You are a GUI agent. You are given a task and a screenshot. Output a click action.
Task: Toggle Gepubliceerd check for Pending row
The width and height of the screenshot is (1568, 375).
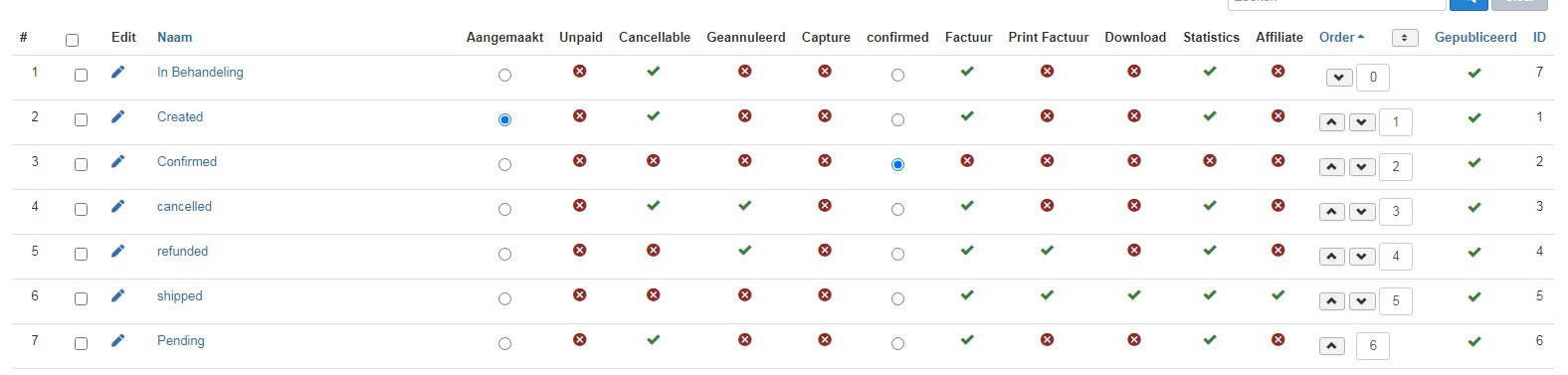coord(1474,341)
